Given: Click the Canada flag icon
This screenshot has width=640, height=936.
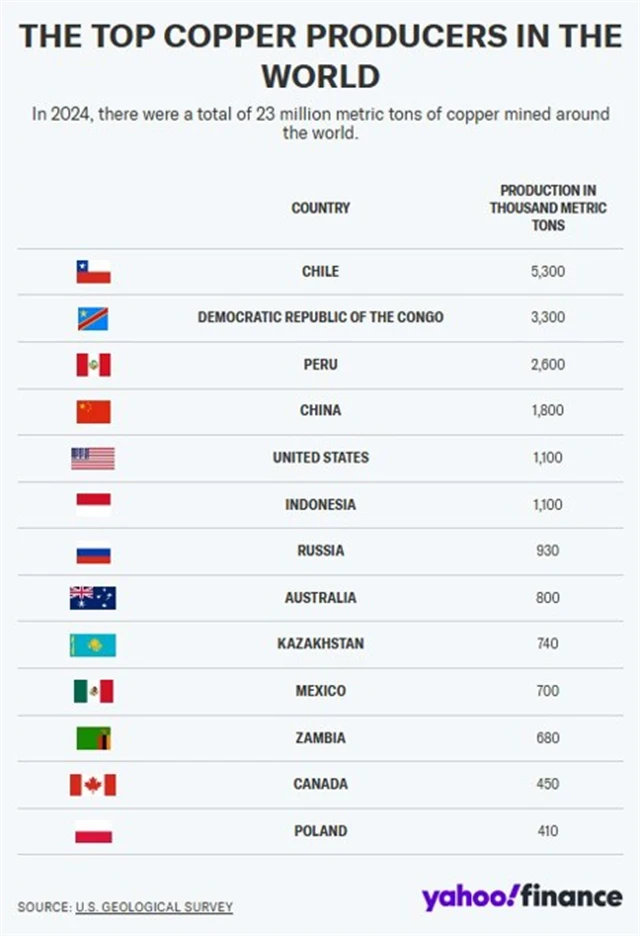Looking at the screenshot, I should click(x=93, y=784).
